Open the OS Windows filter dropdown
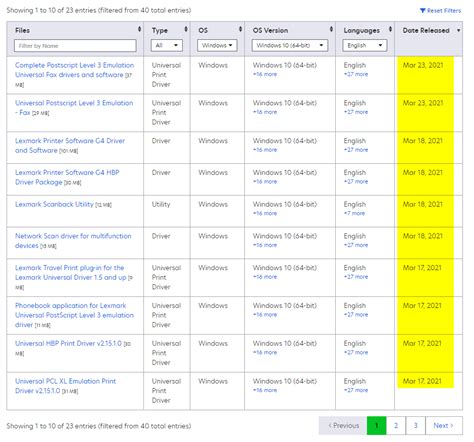 [217, 45]
